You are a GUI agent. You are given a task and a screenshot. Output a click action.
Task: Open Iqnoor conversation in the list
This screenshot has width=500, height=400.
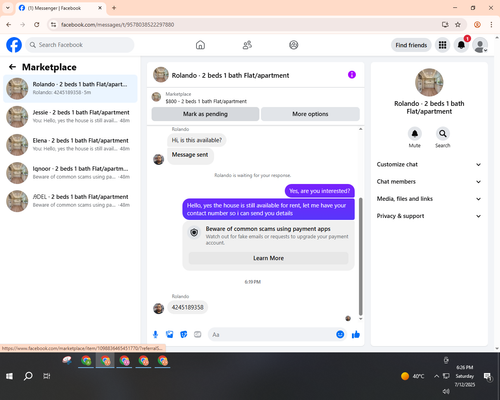[x=70, y=173]
